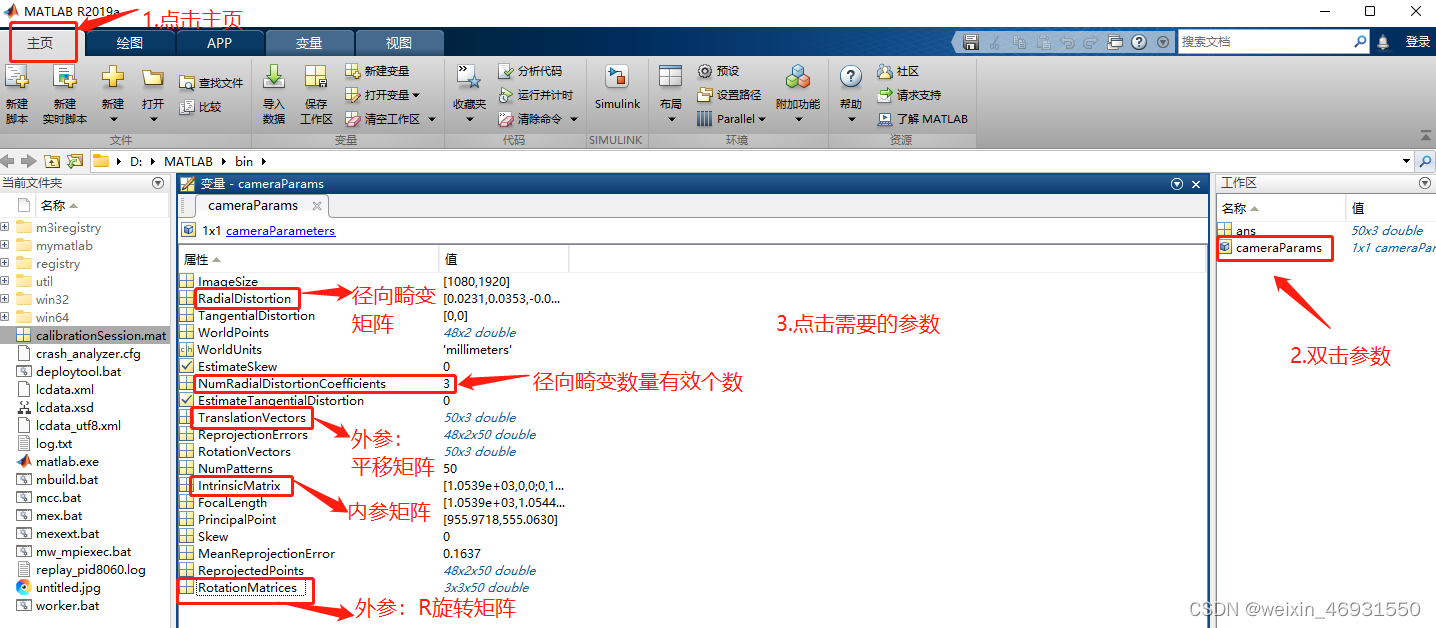The image size is (1436, 628).
Task: Expand 打开变量 dropdown arrow
Action: pos(416,95)
